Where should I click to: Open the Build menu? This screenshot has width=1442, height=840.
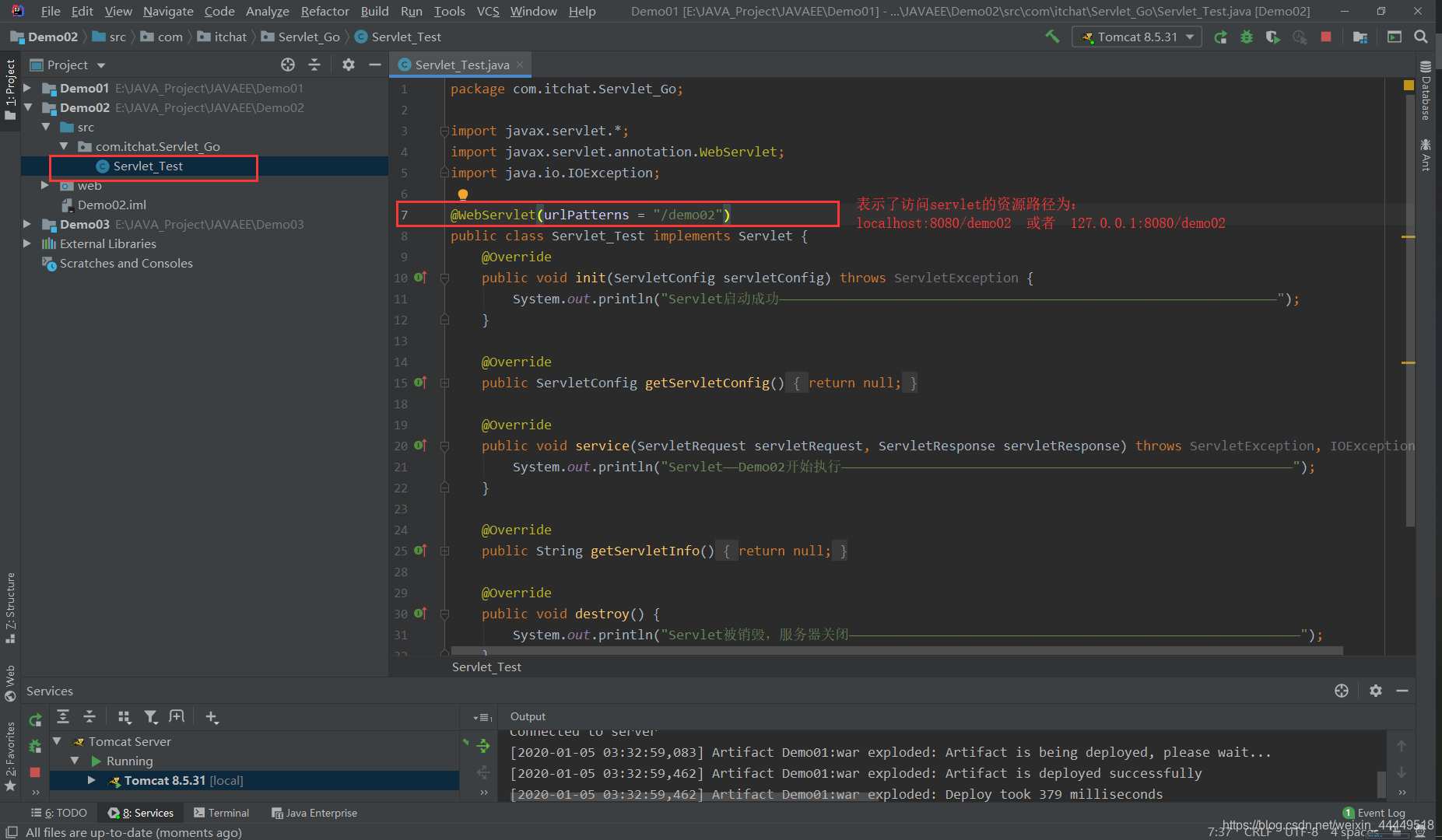point(374,11)
